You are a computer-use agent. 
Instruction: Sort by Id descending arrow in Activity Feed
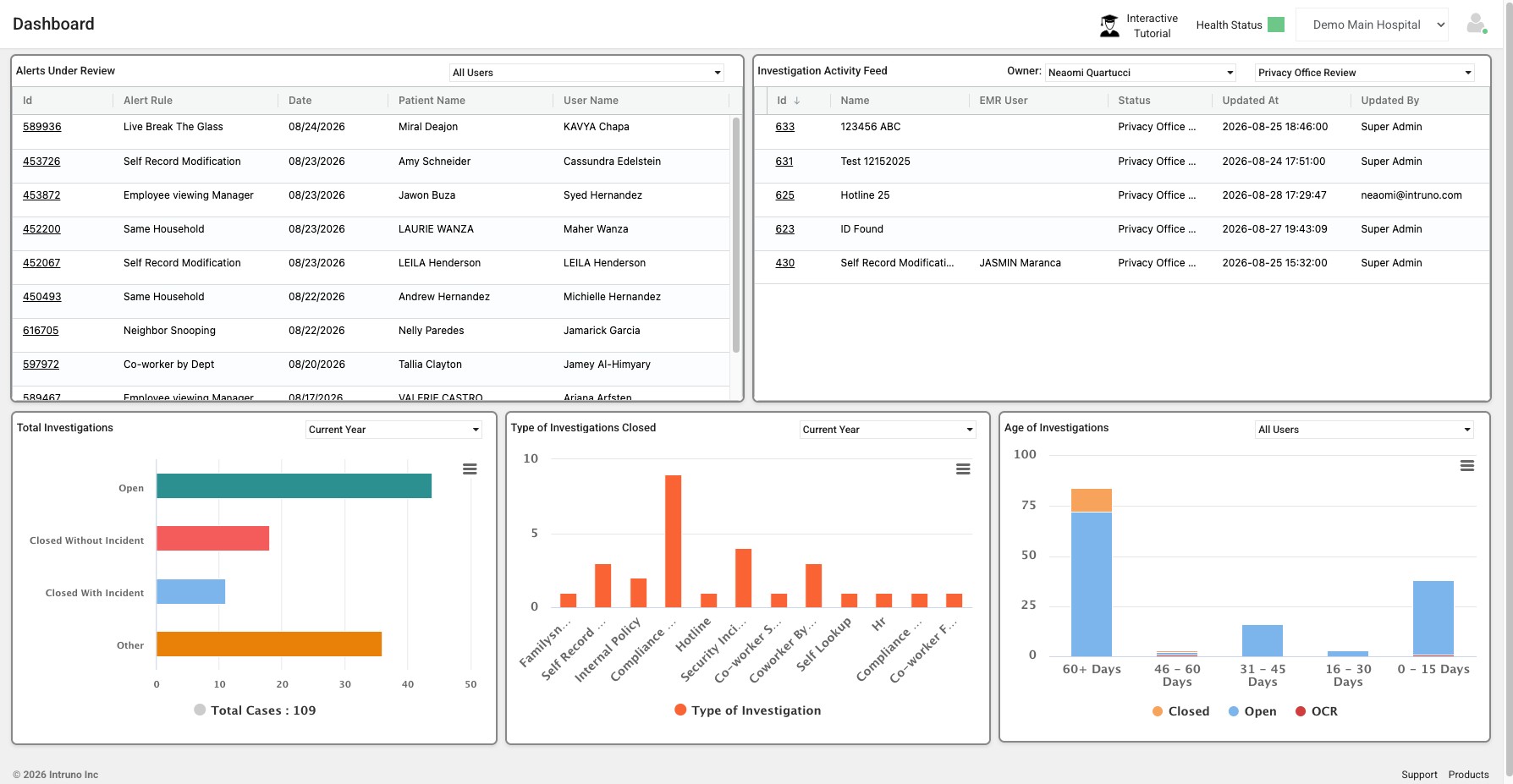tap(796, 101)
